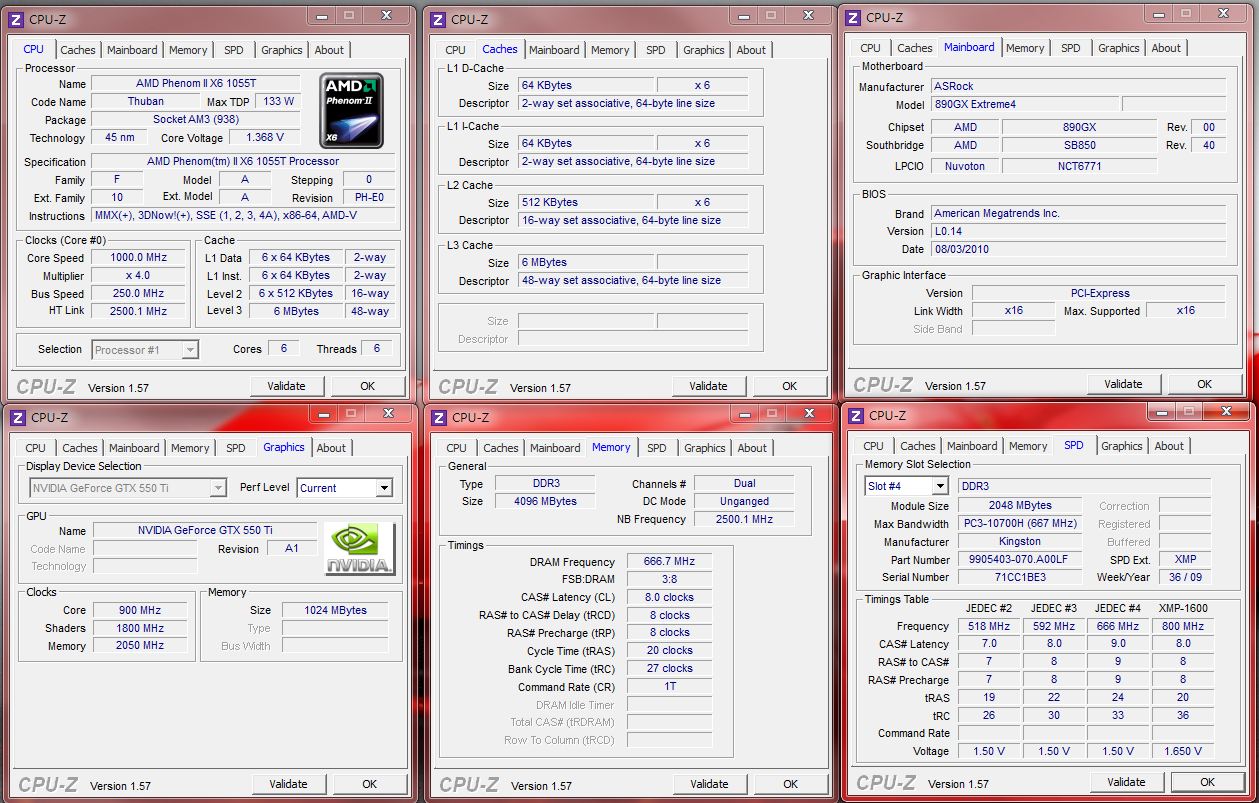Select the Memory tab in the Graphics window
Viewport: 1259px width, 803px height.
pyautogui.click(x=190, y=448)
